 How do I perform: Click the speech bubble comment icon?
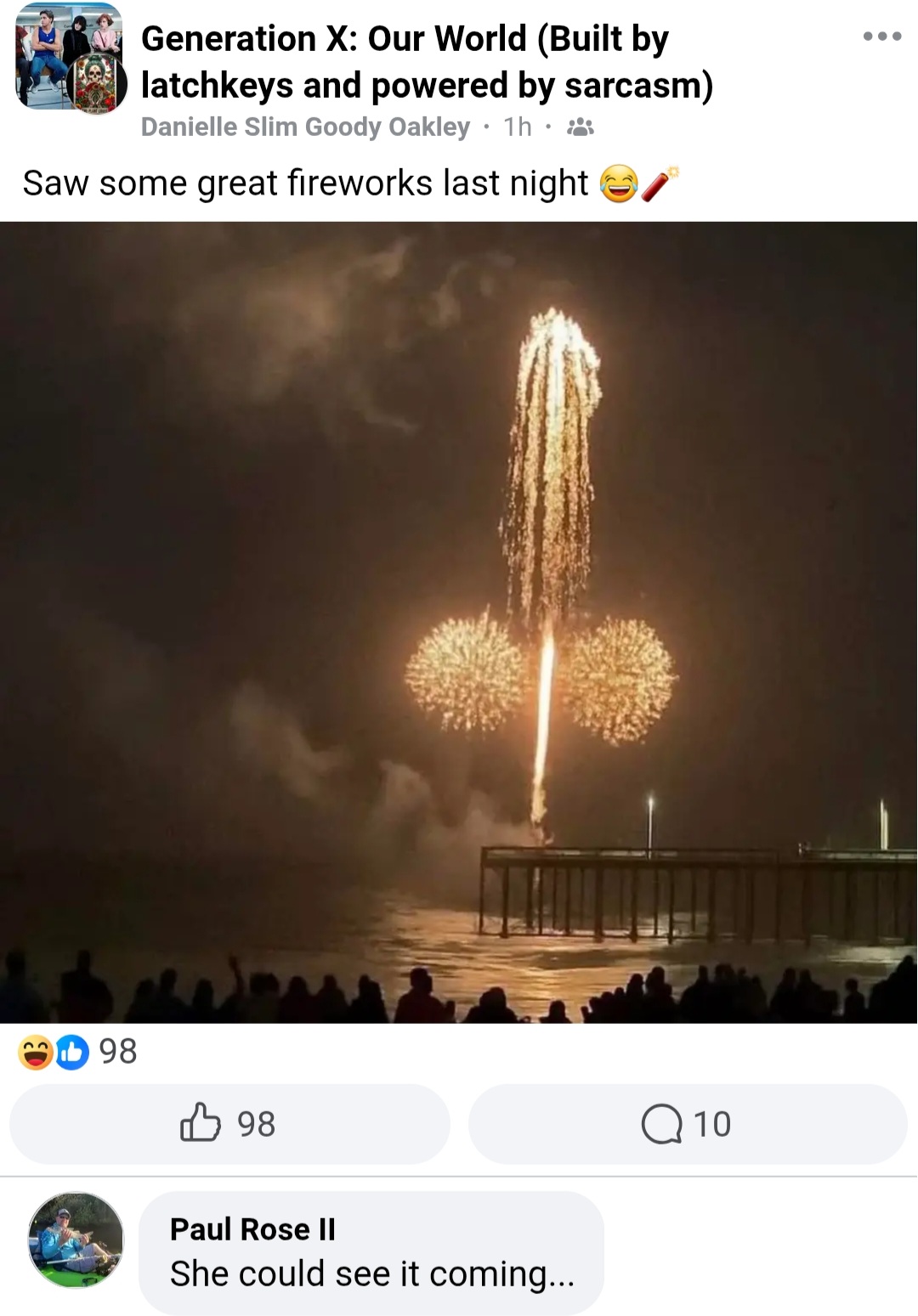click(x=661, y=1125)
